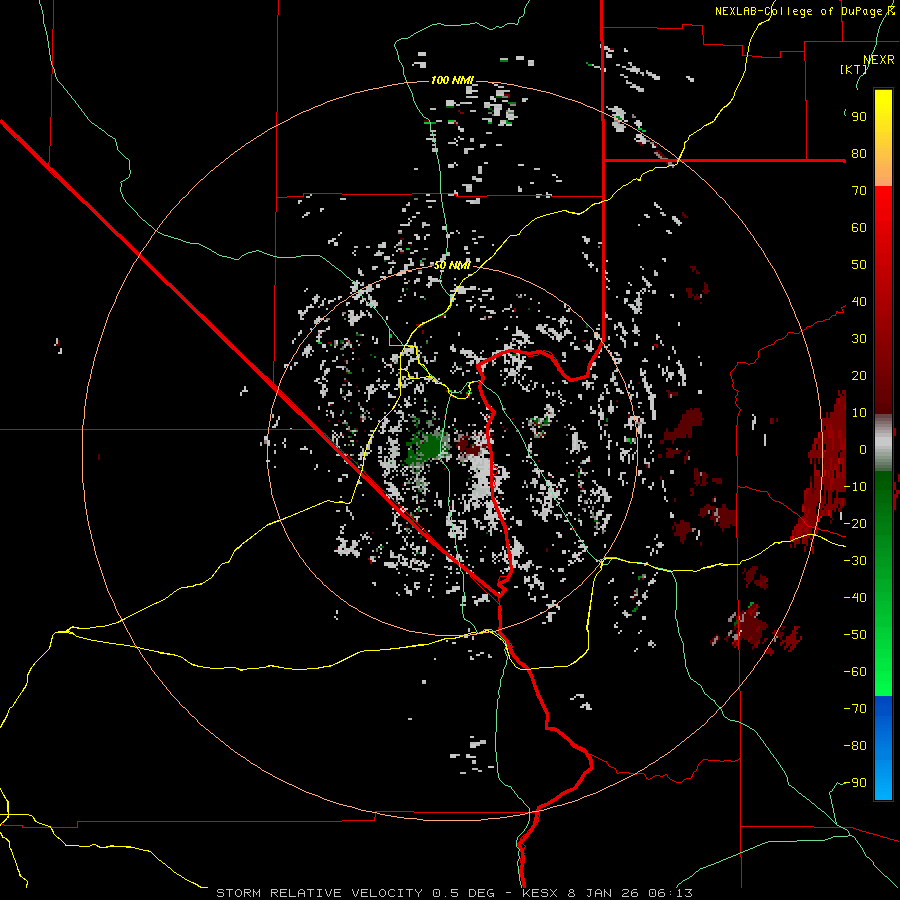Click the 60 value on the velocity scale
The width and height of the screenshot is (900, 900).
coord(859,228)
